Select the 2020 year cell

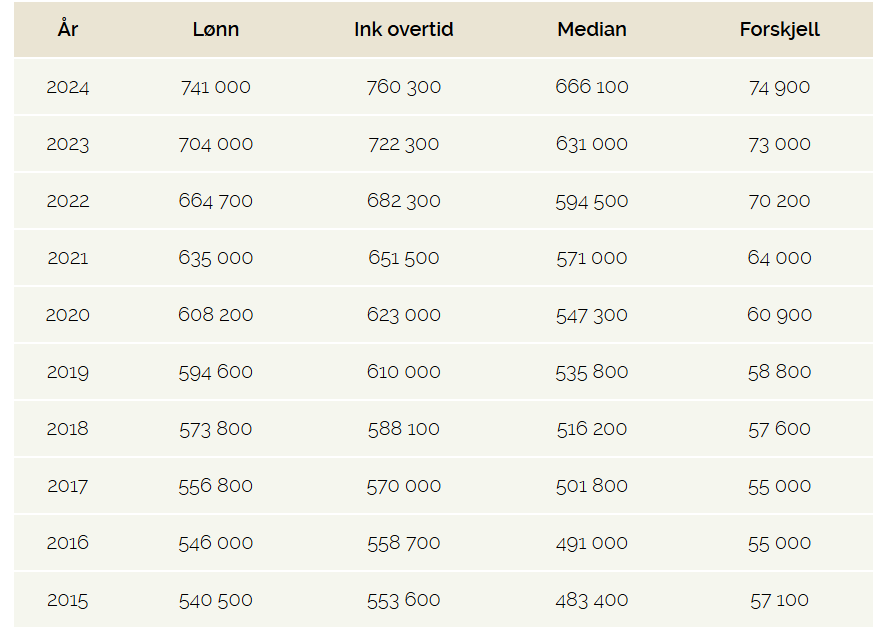tap(67, 315)
